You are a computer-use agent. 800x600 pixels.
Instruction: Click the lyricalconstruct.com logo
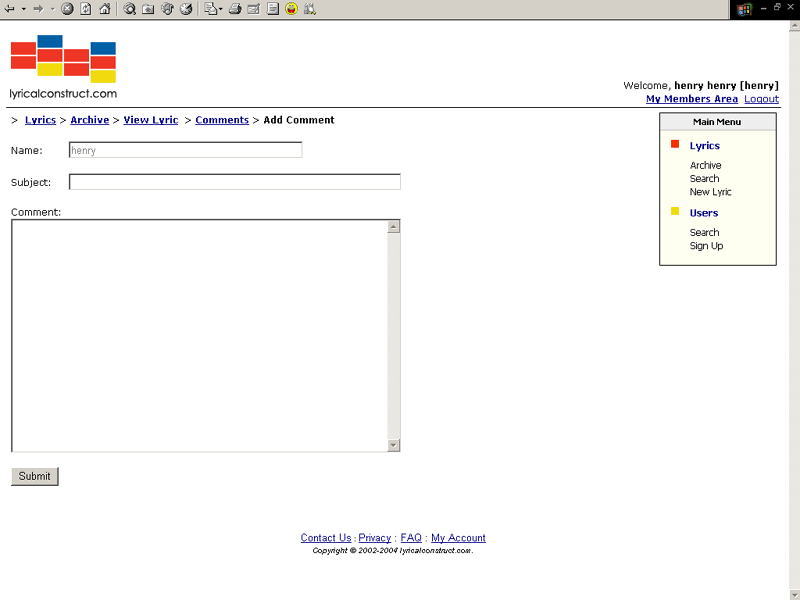click(63, 67)
